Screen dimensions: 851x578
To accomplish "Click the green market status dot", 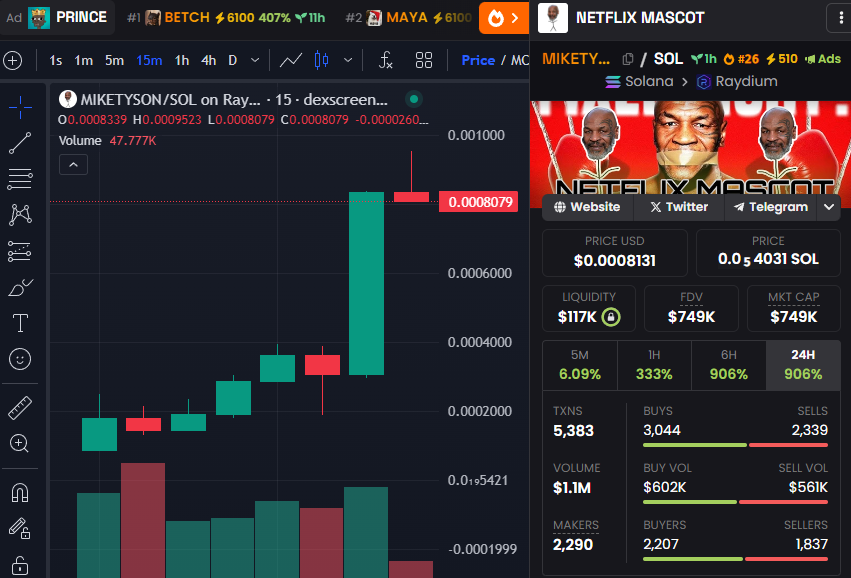I will point(414,99).
